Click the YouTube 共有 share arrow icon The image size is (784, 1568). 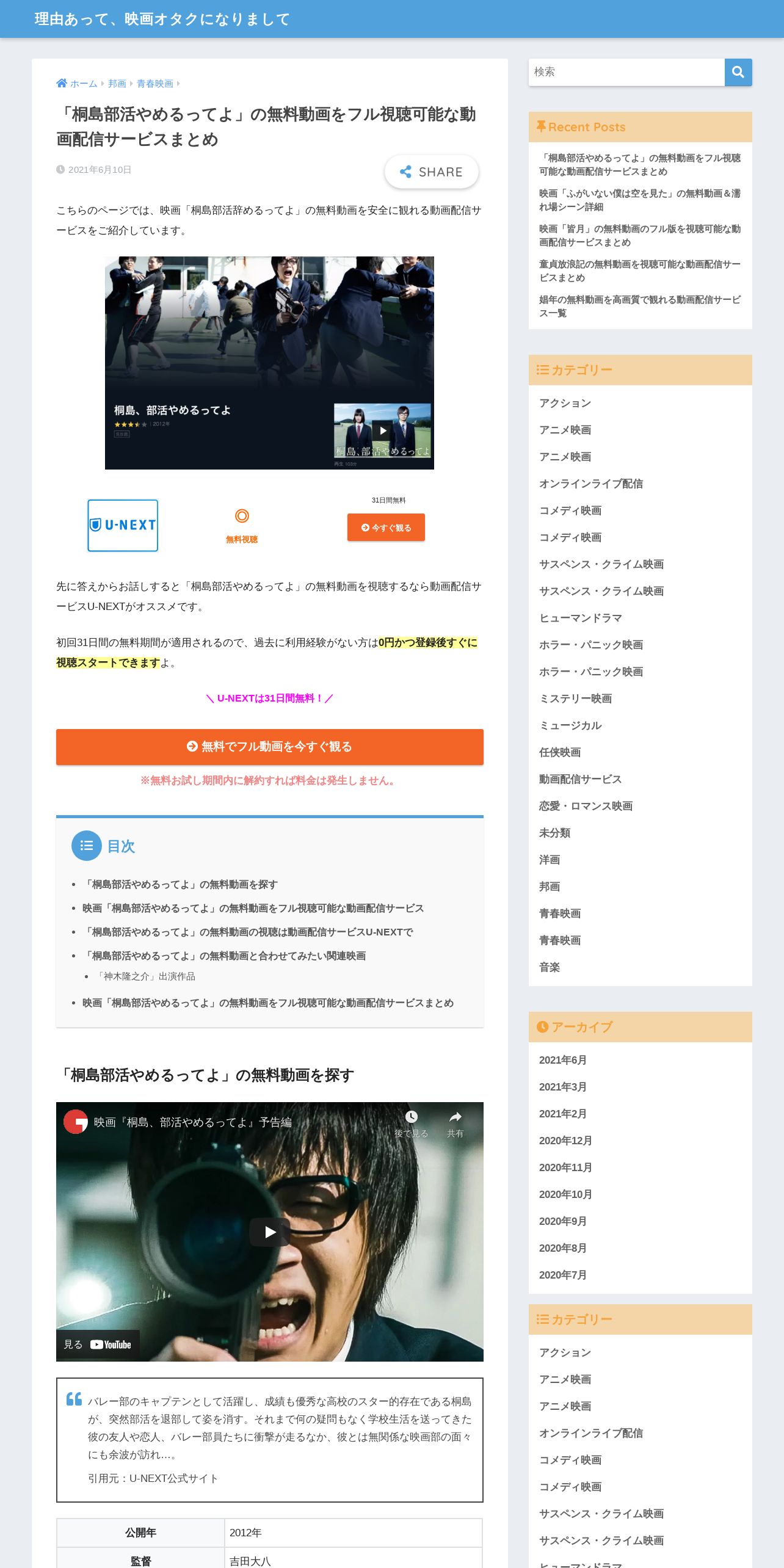click(455, 1117)
